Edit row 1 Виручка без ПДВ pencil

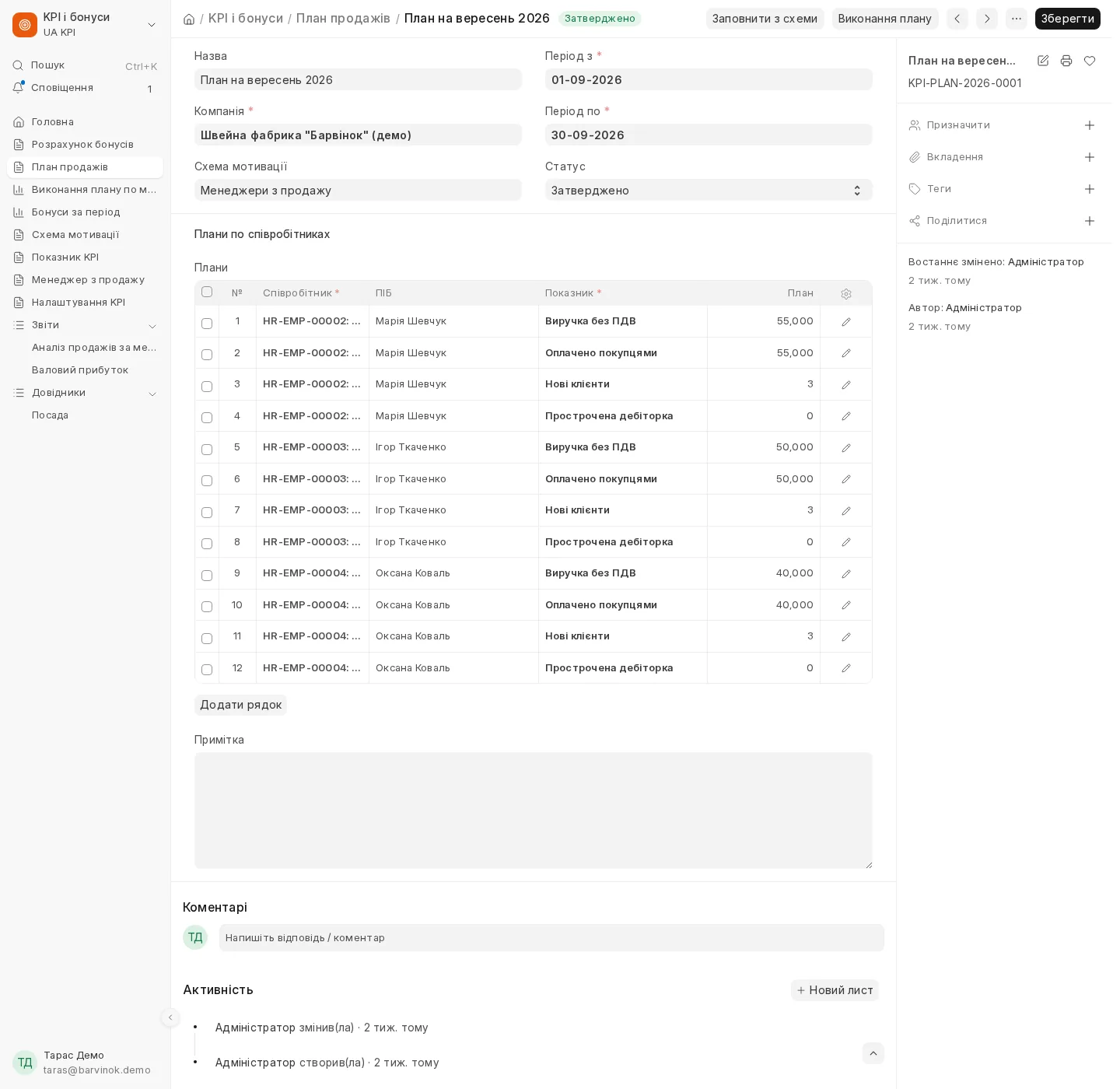846,321
